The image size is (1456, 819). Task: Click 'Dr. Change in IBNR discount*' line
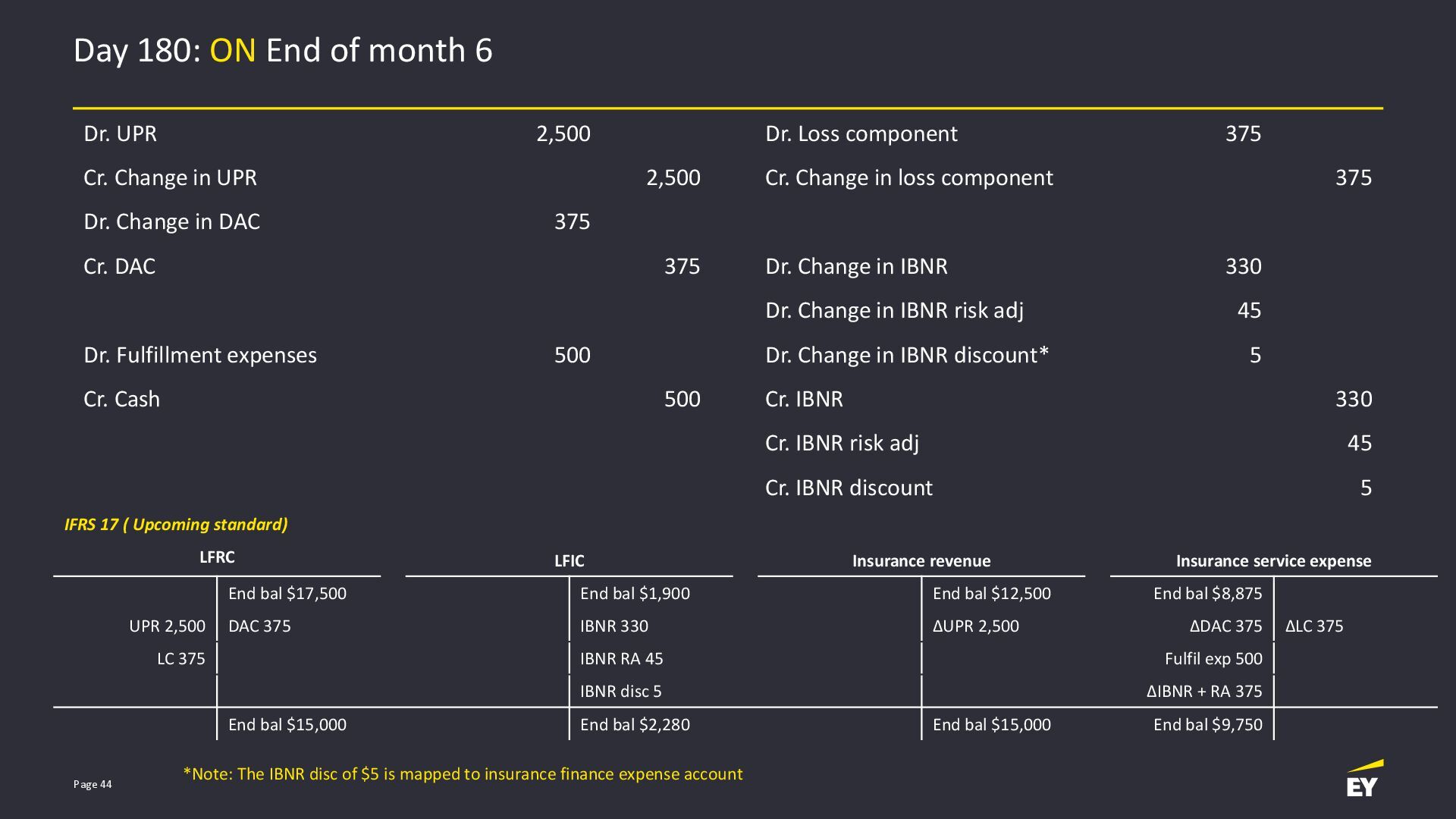[x=907, y=355]
